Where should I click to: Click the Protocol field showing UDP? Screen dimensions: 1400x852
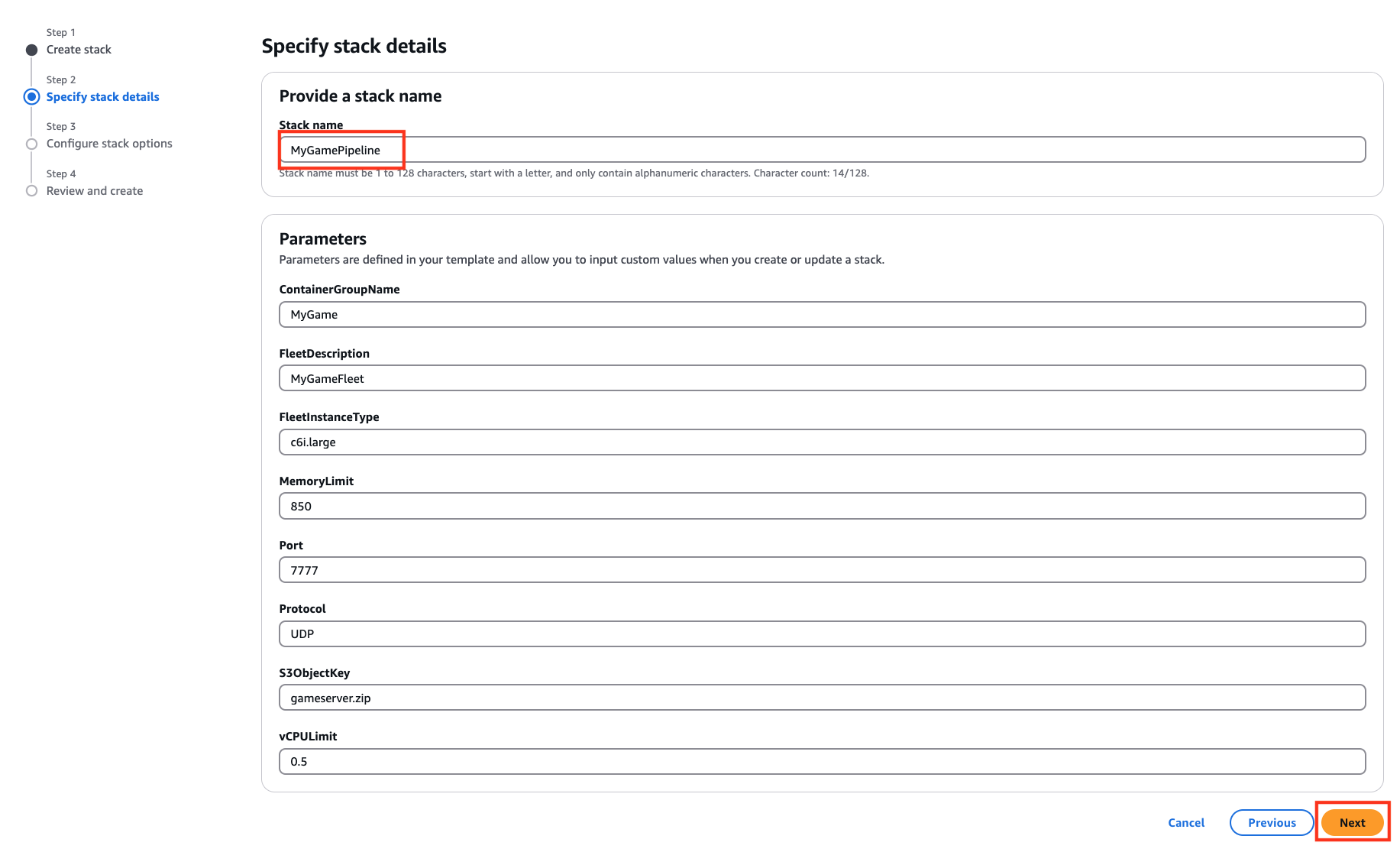(687, 633)
